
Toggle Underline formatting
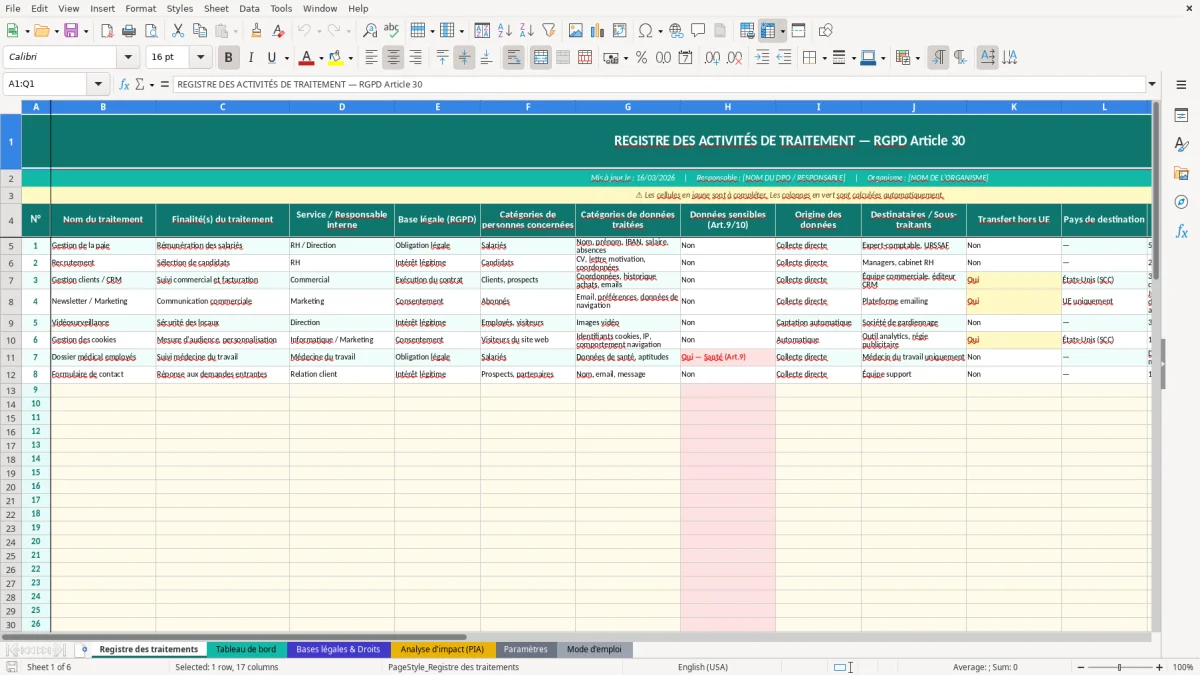click(x=272, y=58)
